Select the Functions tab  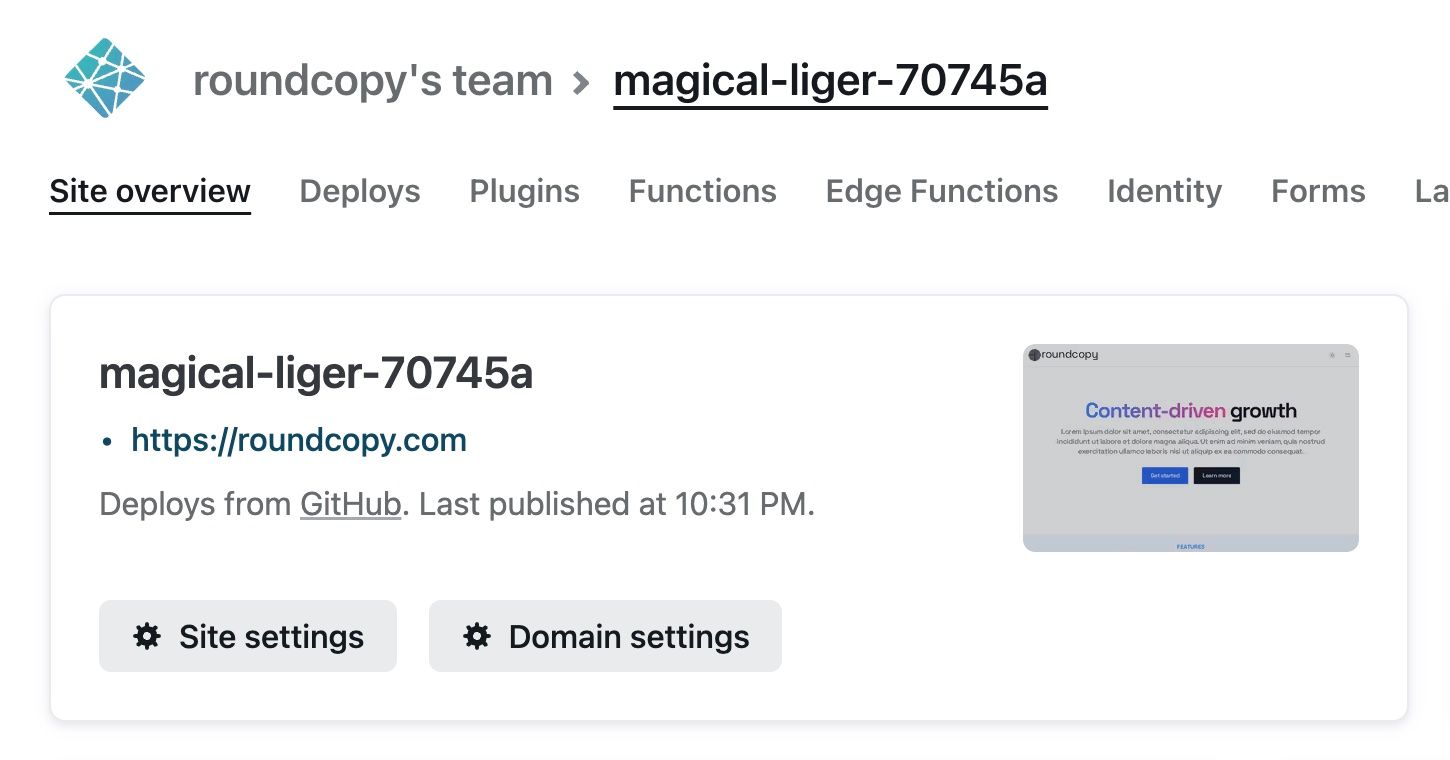(702, 191)
